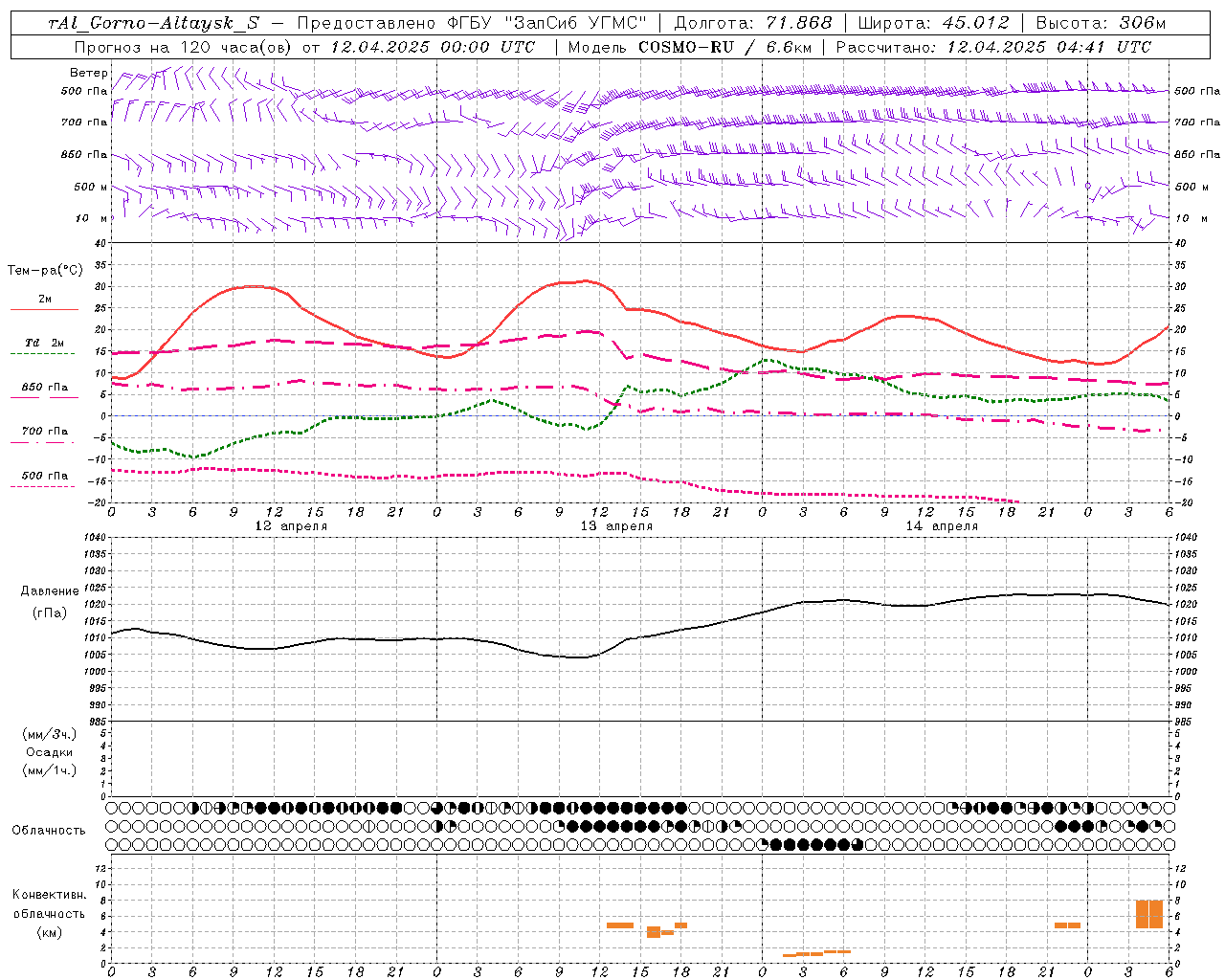Click the 'Ветер' wind panel label
Screen dimensions: 1225x980
89,73
